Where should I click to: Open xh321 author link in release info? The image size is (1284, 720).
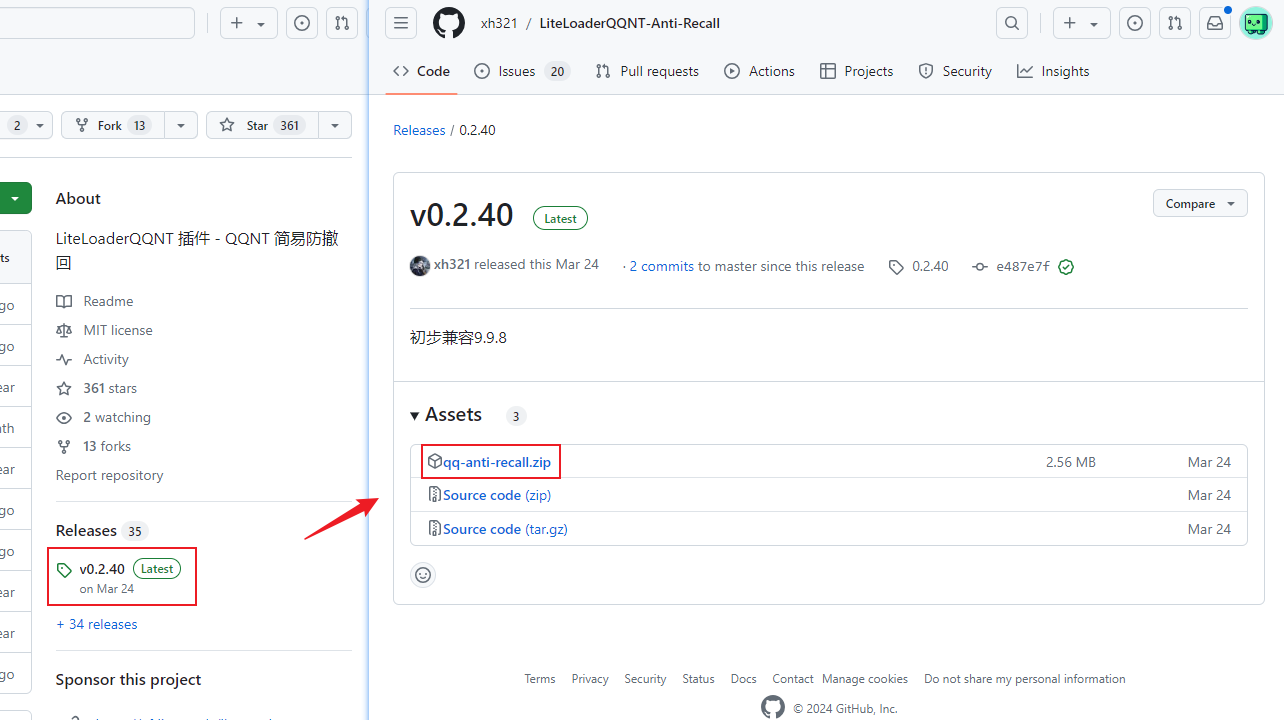point(452,265)
